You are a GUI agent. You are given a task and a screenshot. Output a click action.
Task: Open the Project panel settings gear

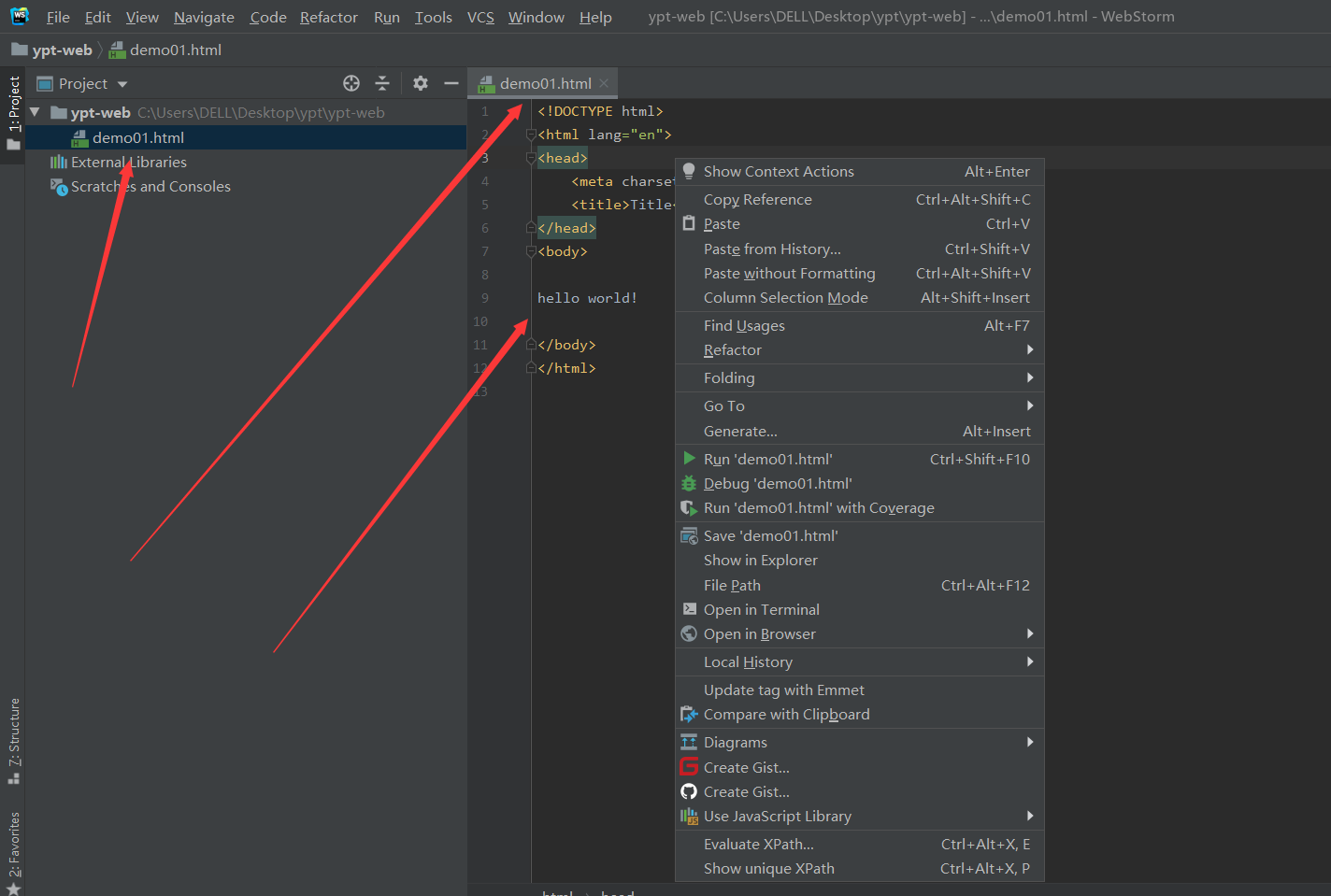point(420,83)
